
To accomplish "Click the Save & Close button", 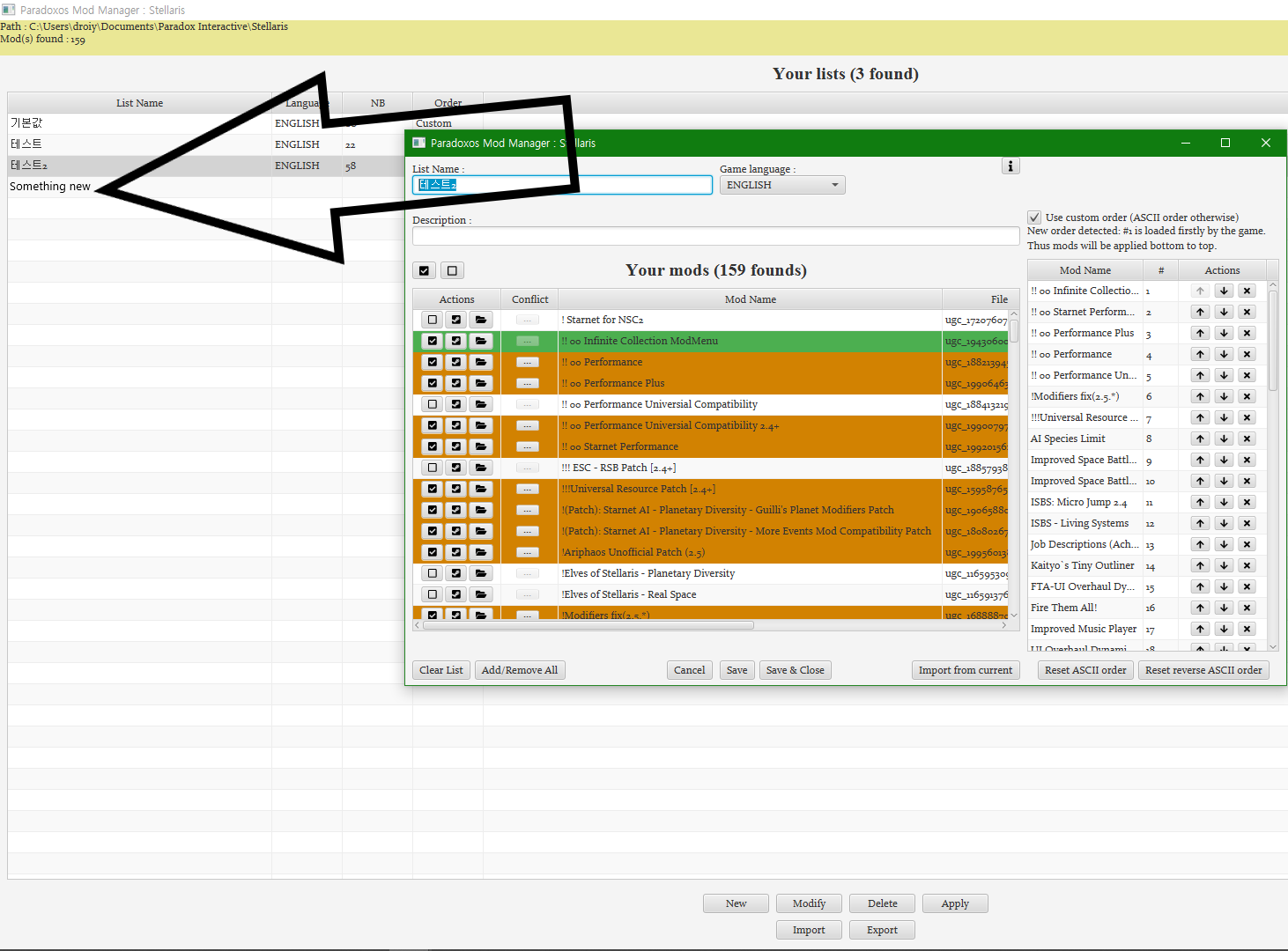I will tap(795, 669).
